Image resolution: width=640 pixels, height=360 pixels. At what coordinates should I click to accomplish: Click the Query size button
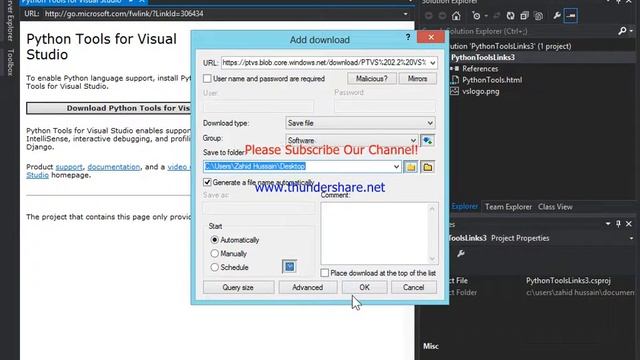pos(238,287)
